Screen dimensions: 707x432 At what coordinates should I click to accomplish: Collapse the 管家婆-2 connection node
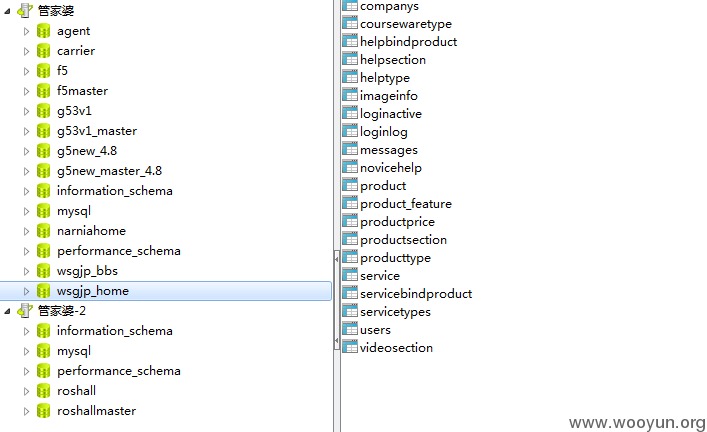point(7,311)
